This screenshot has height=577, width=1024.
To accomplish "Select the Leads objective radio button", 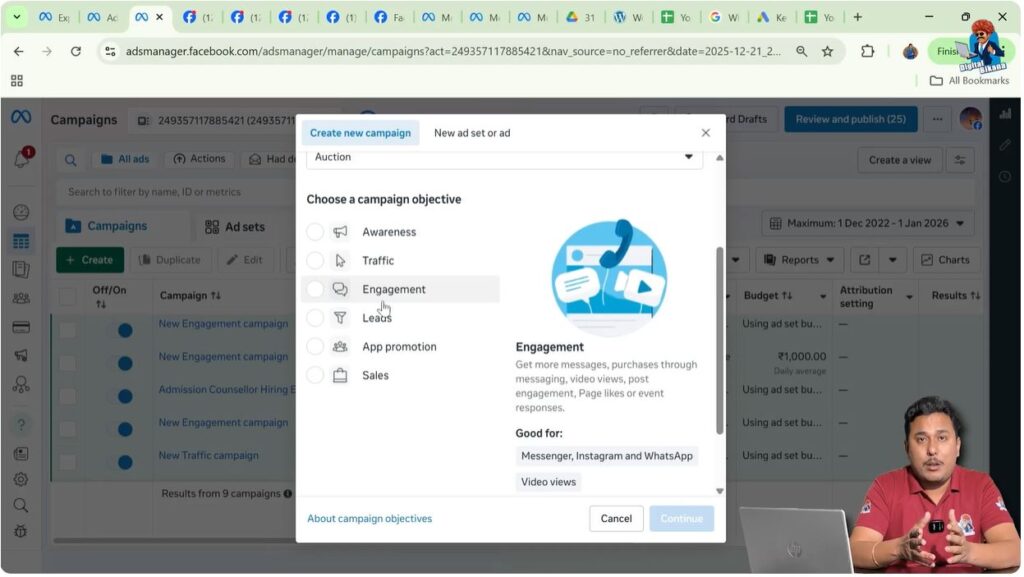I will coord(315,318).
